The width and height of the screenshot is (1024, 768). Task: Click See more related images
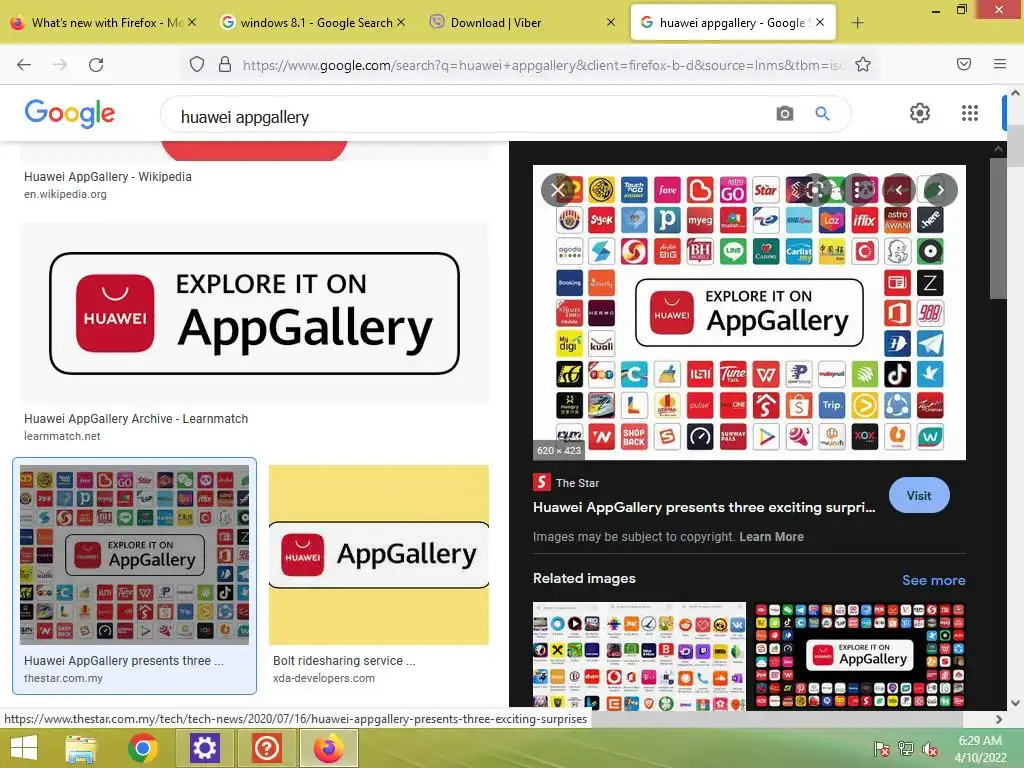[x=933, y=580]
